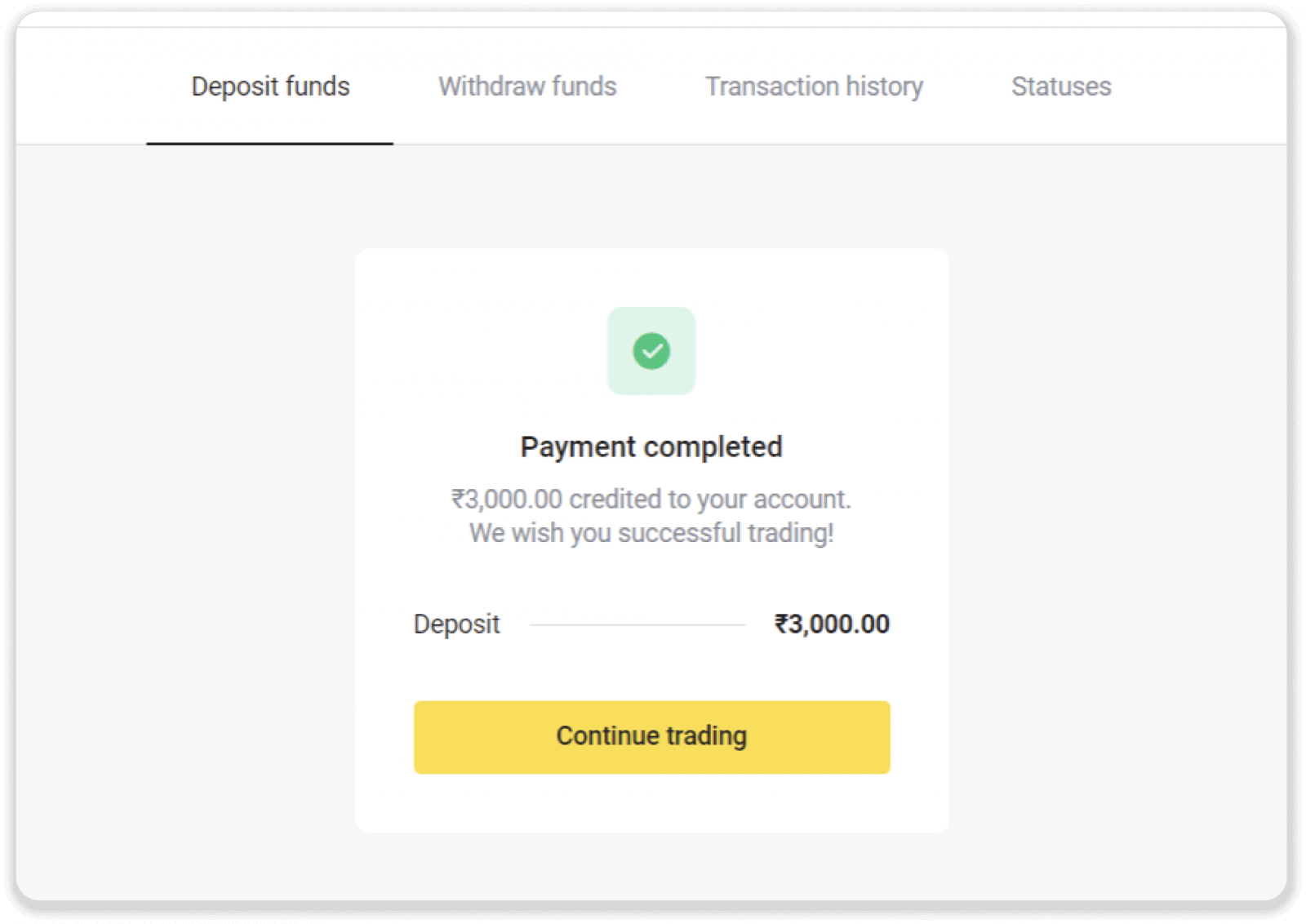Click the green checkmark success icon
1306x924 pixels.
(651, 351)
